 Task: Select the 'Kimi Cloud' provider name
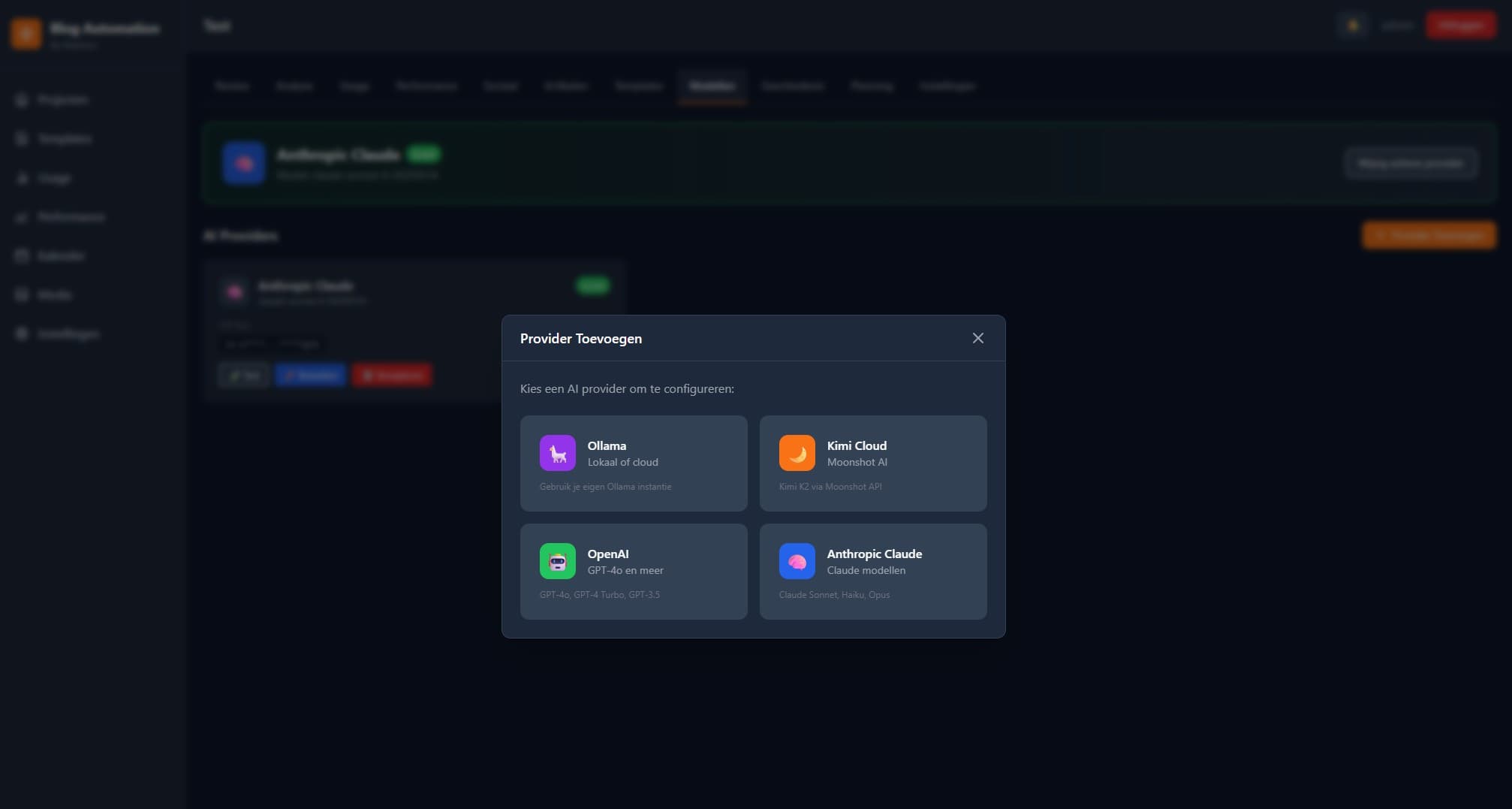857,445
